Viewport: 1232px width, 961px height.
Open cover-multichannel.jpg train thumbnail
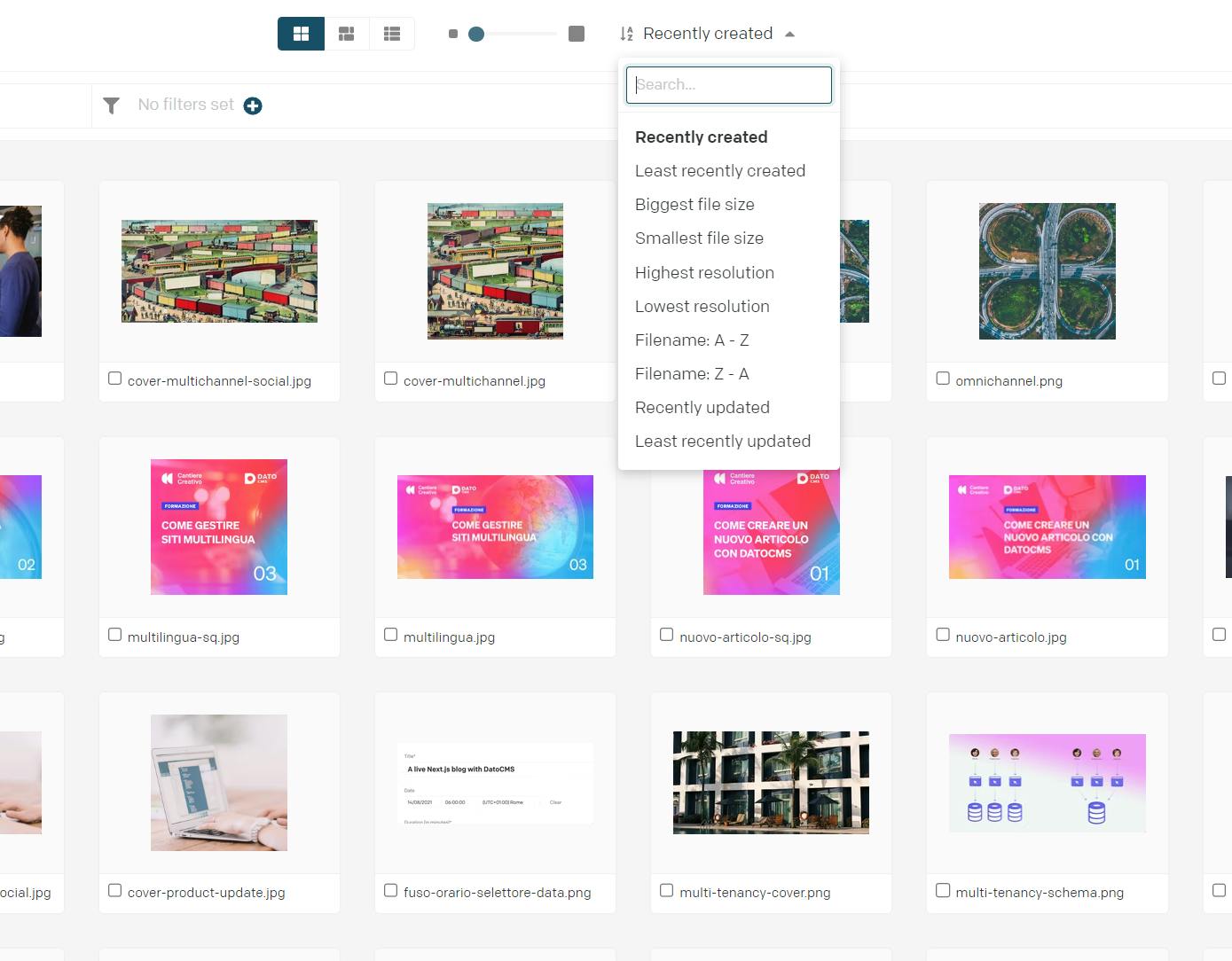495,271
